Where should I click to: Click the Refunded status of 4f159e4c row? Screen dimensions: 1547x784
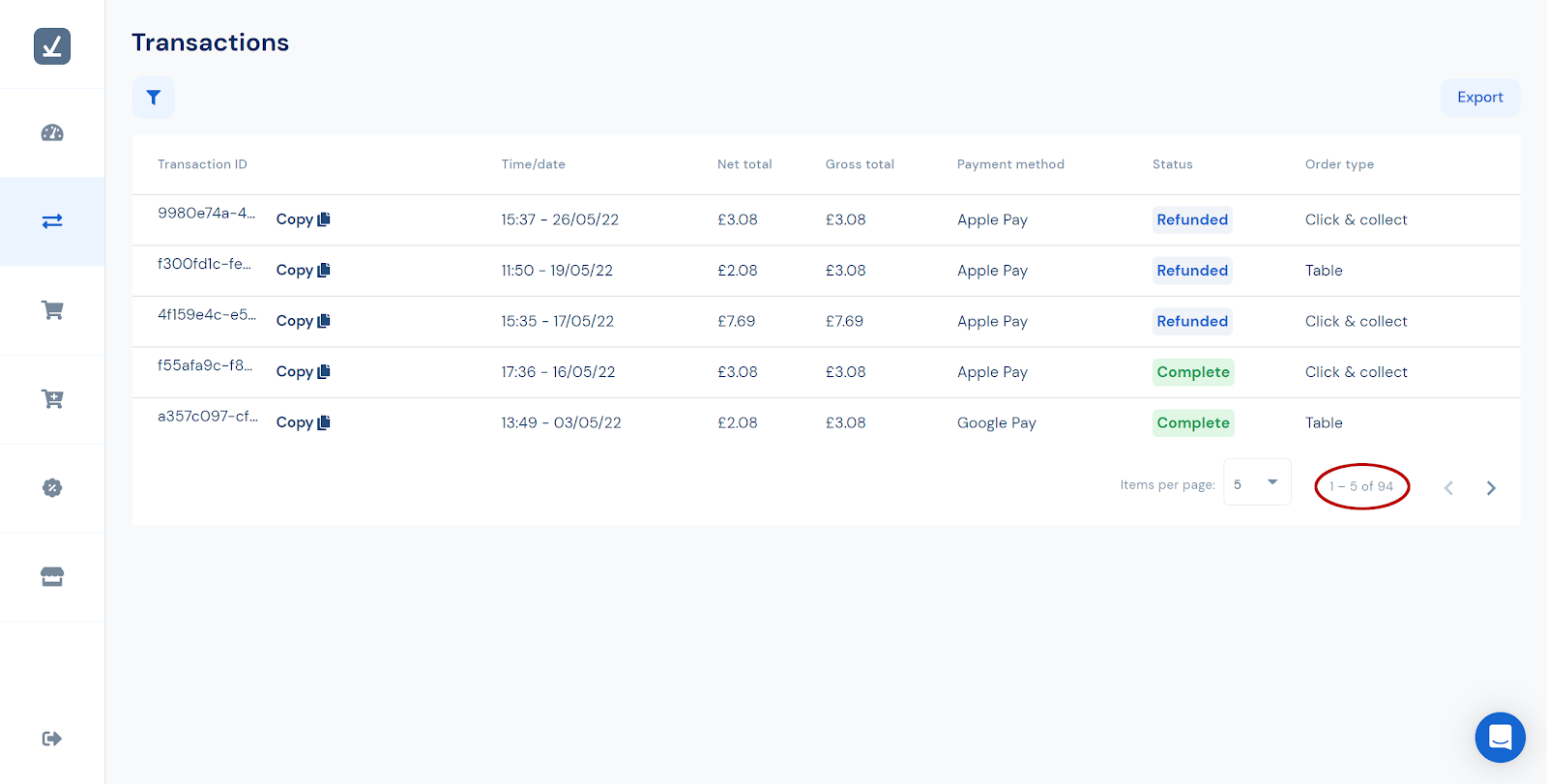point(1192,322)
